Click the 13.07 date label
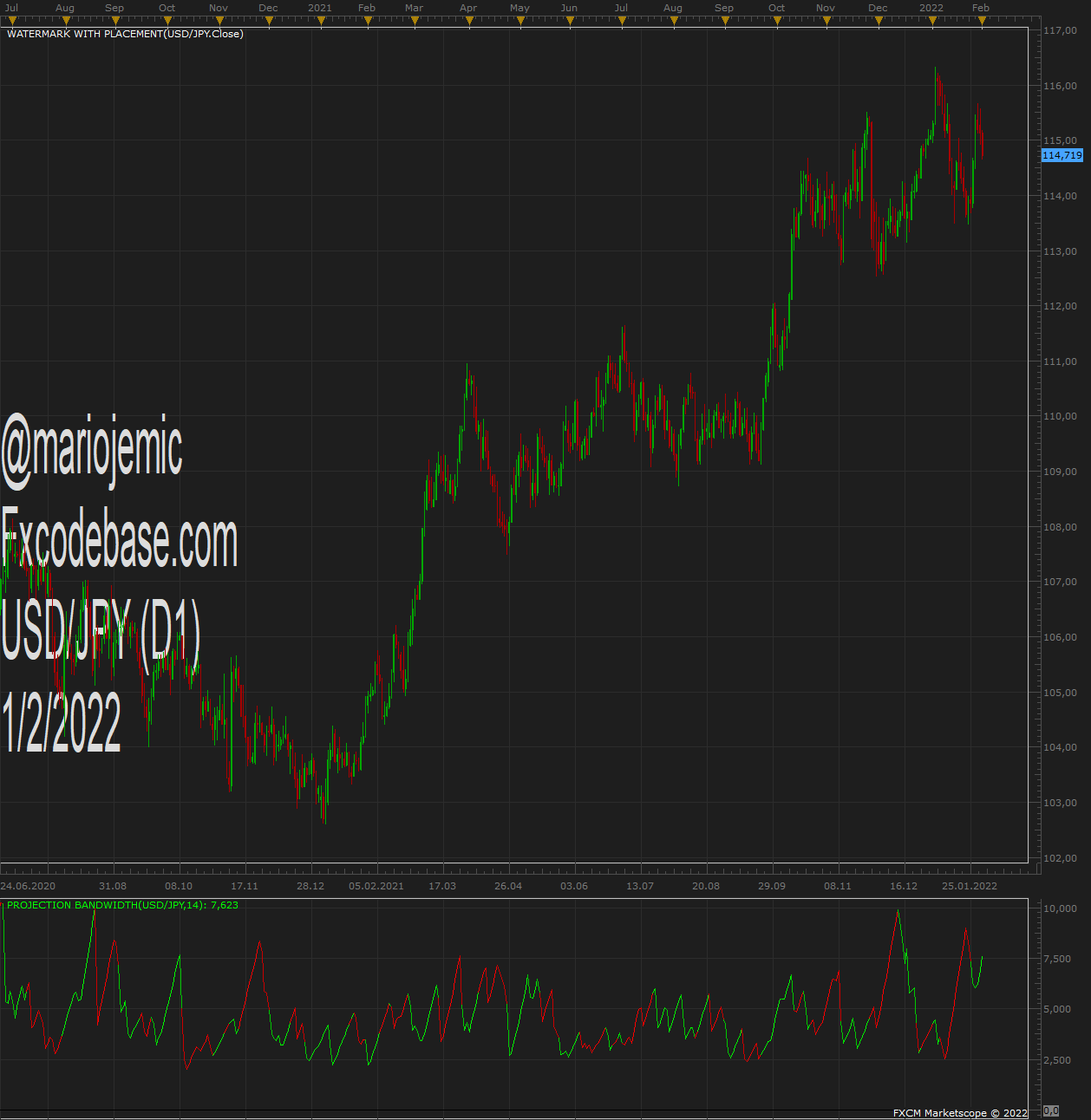This screenshot has height=1120, width=1091. 640,886
